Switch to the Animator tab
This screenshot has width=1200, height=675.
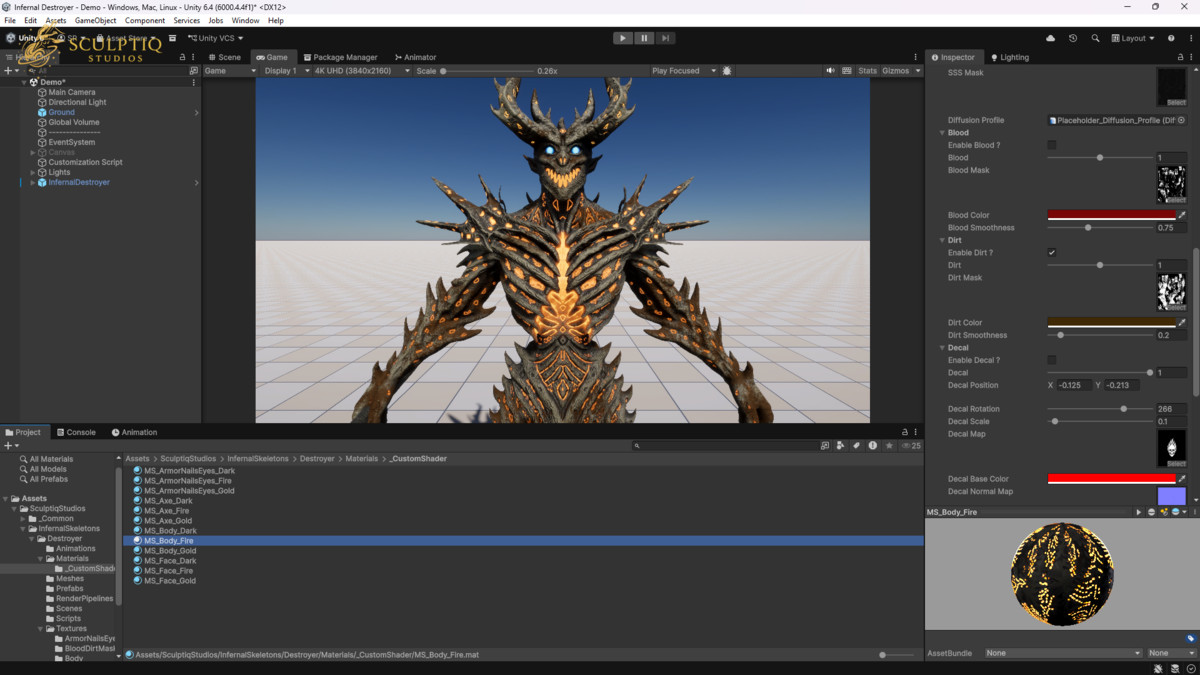click(x=415, y=57)
